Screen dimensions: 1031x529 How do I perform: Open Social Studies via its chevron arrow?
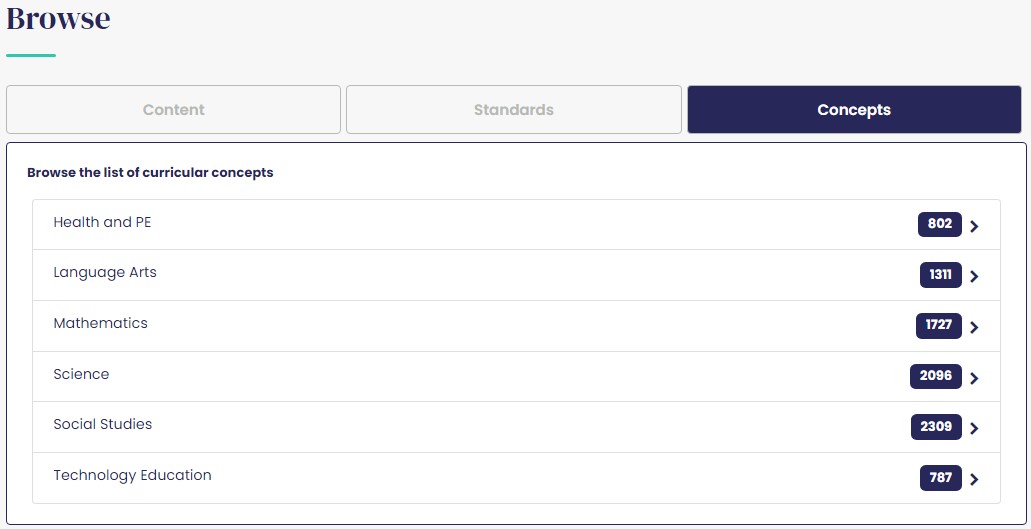click(x=974, y=428)
